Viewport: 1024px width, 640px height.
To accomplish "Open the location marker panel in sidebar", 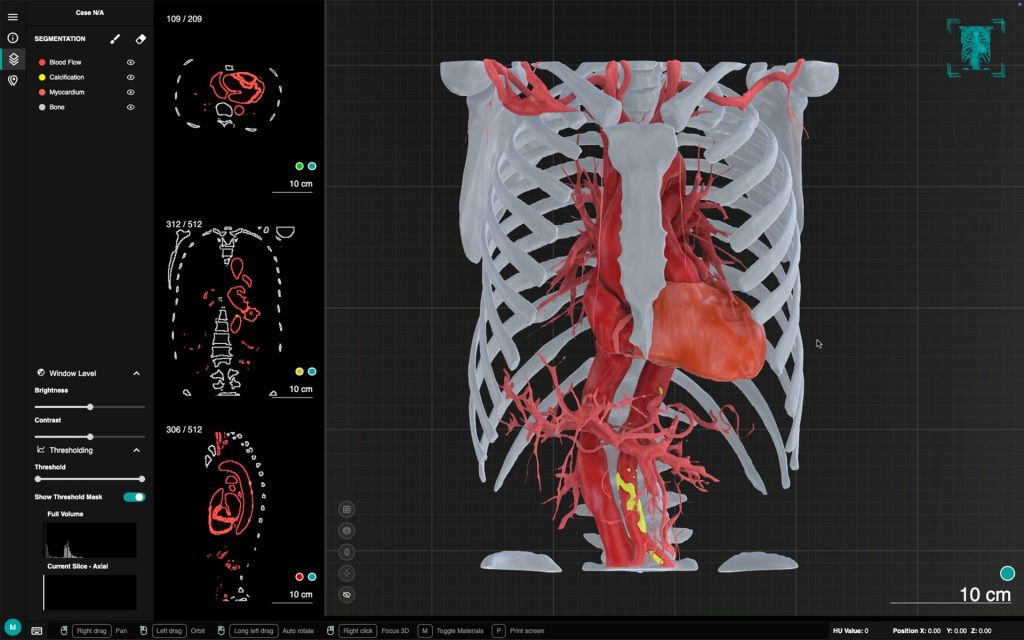I will click(13, 80).
